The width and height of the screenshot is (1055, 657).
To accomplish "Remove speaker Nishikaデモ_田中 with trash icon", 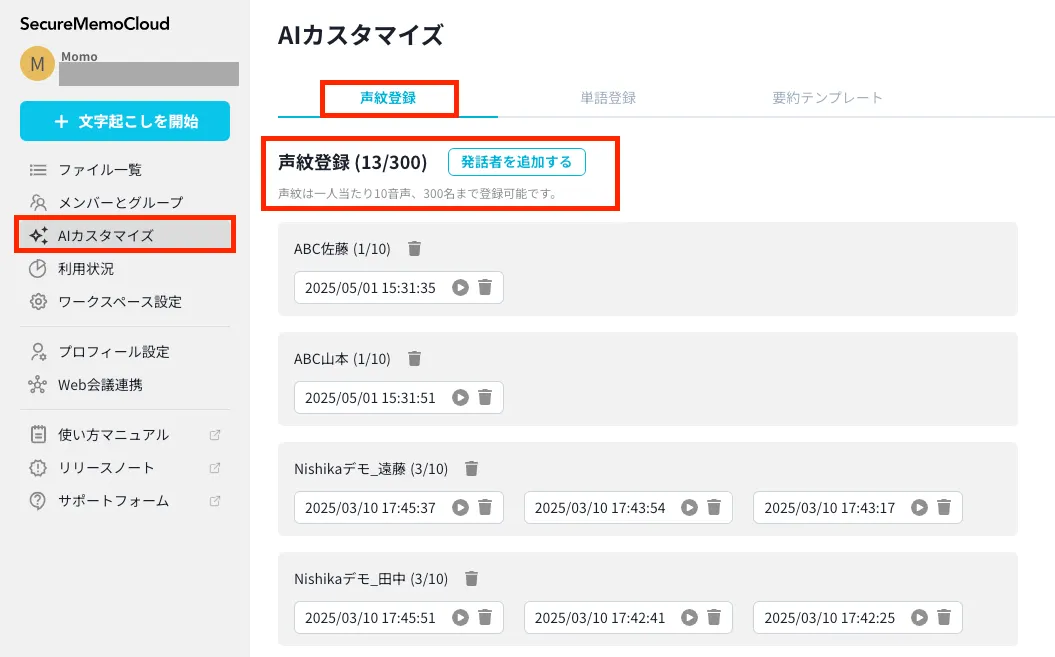I will tap(472, 578).
